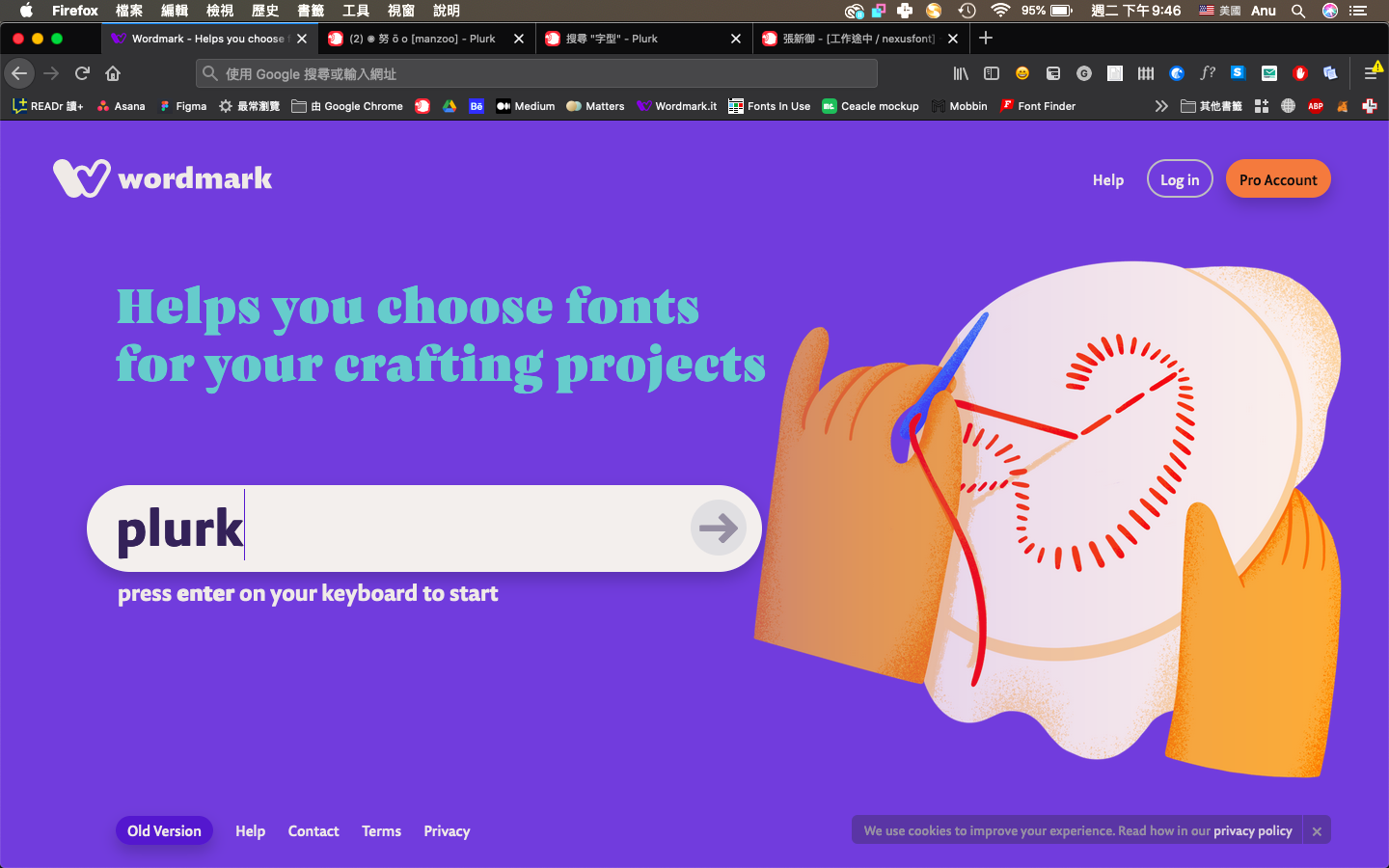Go back using browser back arrow
Screen dimensions: 1389x868
(19, 73)
